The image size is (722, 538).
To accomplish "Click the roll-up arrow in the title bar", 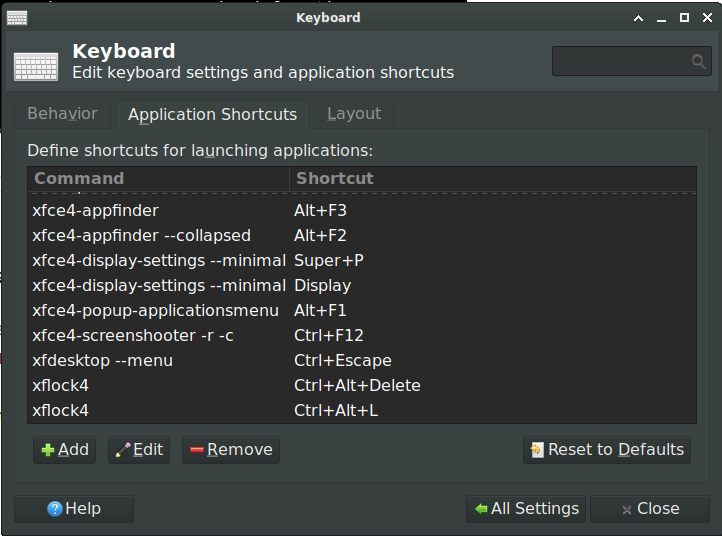I will click(638, 18).
